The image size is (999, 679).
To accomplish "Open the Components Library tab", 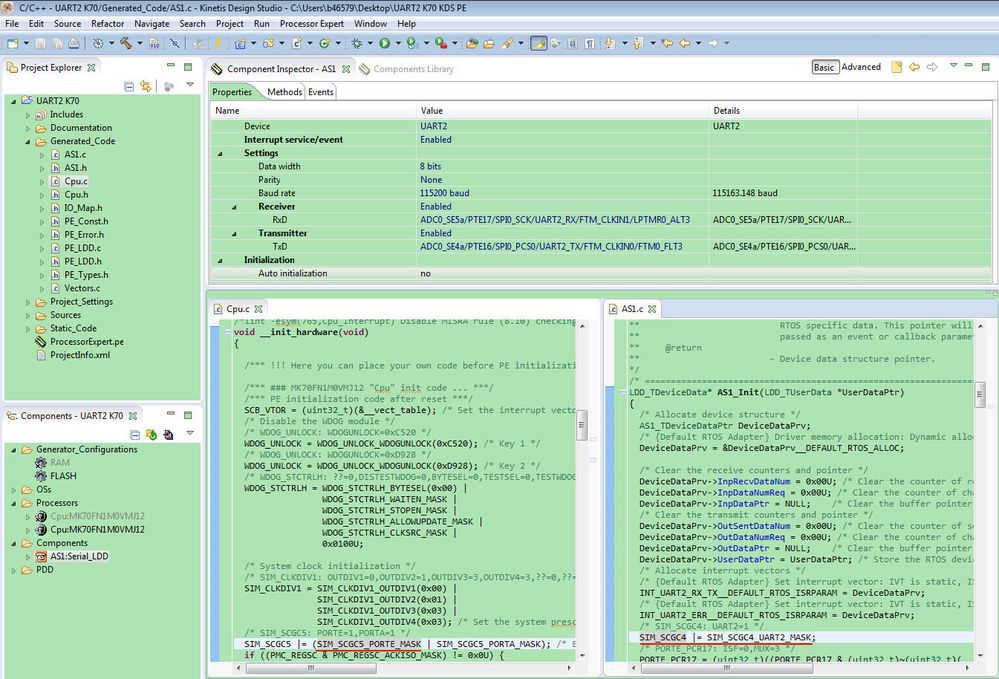I will click(412, 69).
